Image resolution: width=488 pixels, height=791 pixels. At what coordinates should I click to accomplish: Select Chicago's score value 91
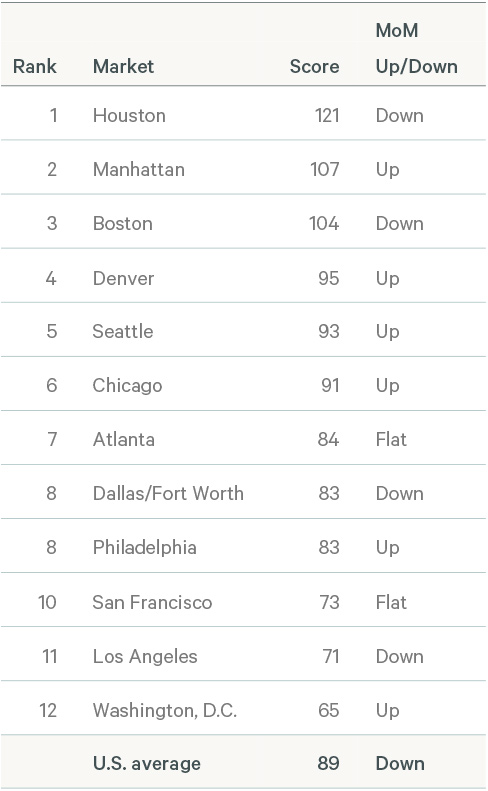pos(330,385)
